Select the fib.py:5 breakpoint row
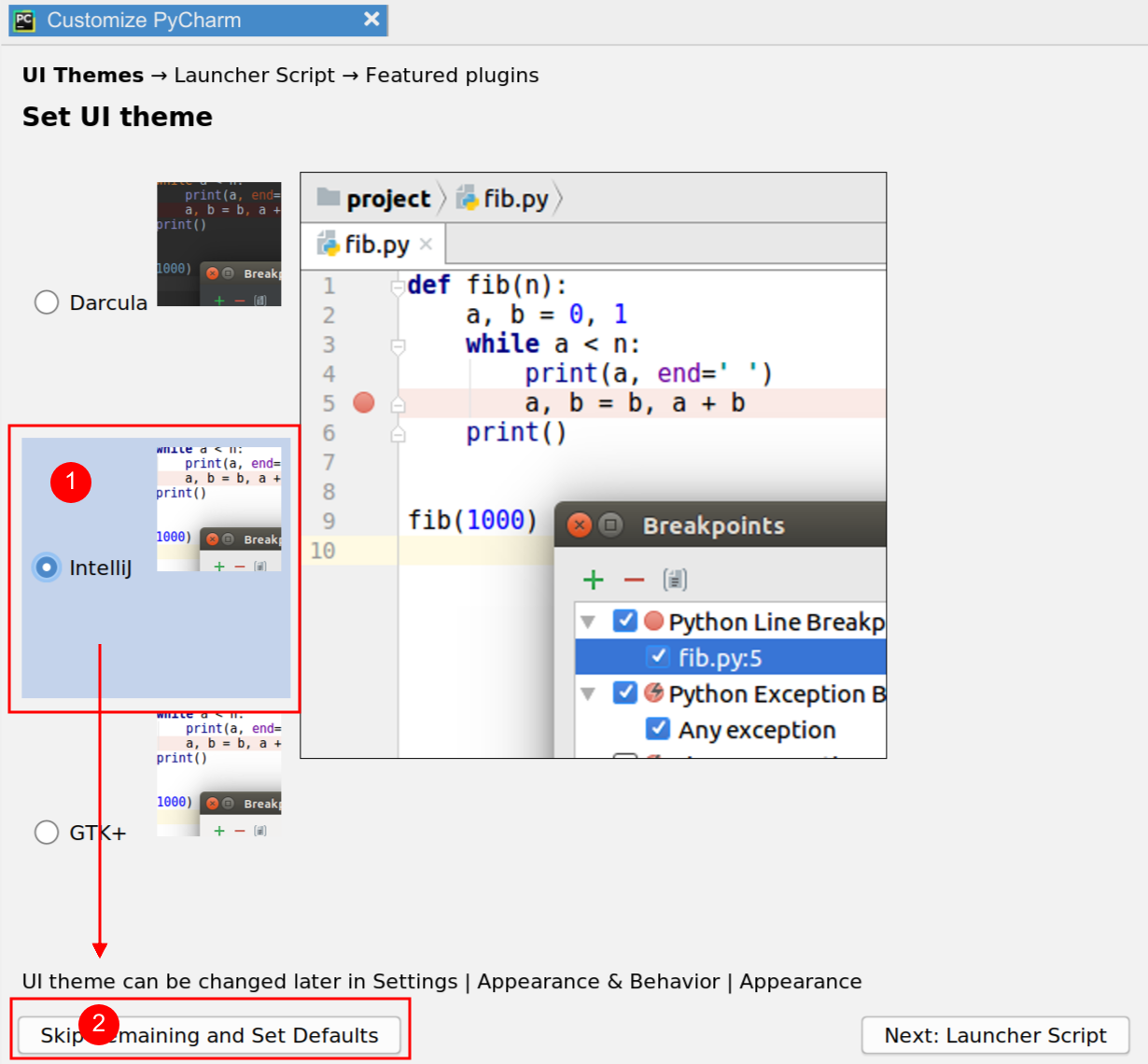1148x1064 pixels. [731, 657]
